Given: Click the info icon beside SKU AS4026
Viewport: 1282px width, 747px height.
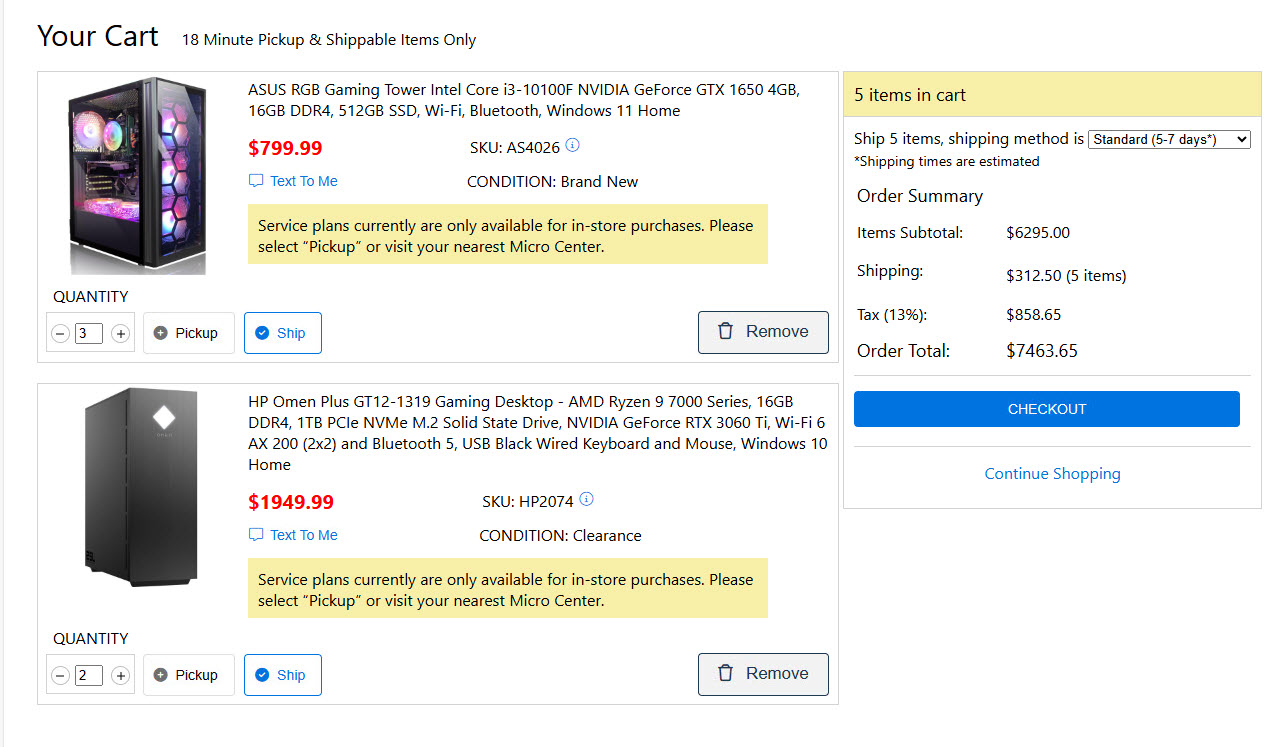Looking at the screenshot, I should 572,146.
